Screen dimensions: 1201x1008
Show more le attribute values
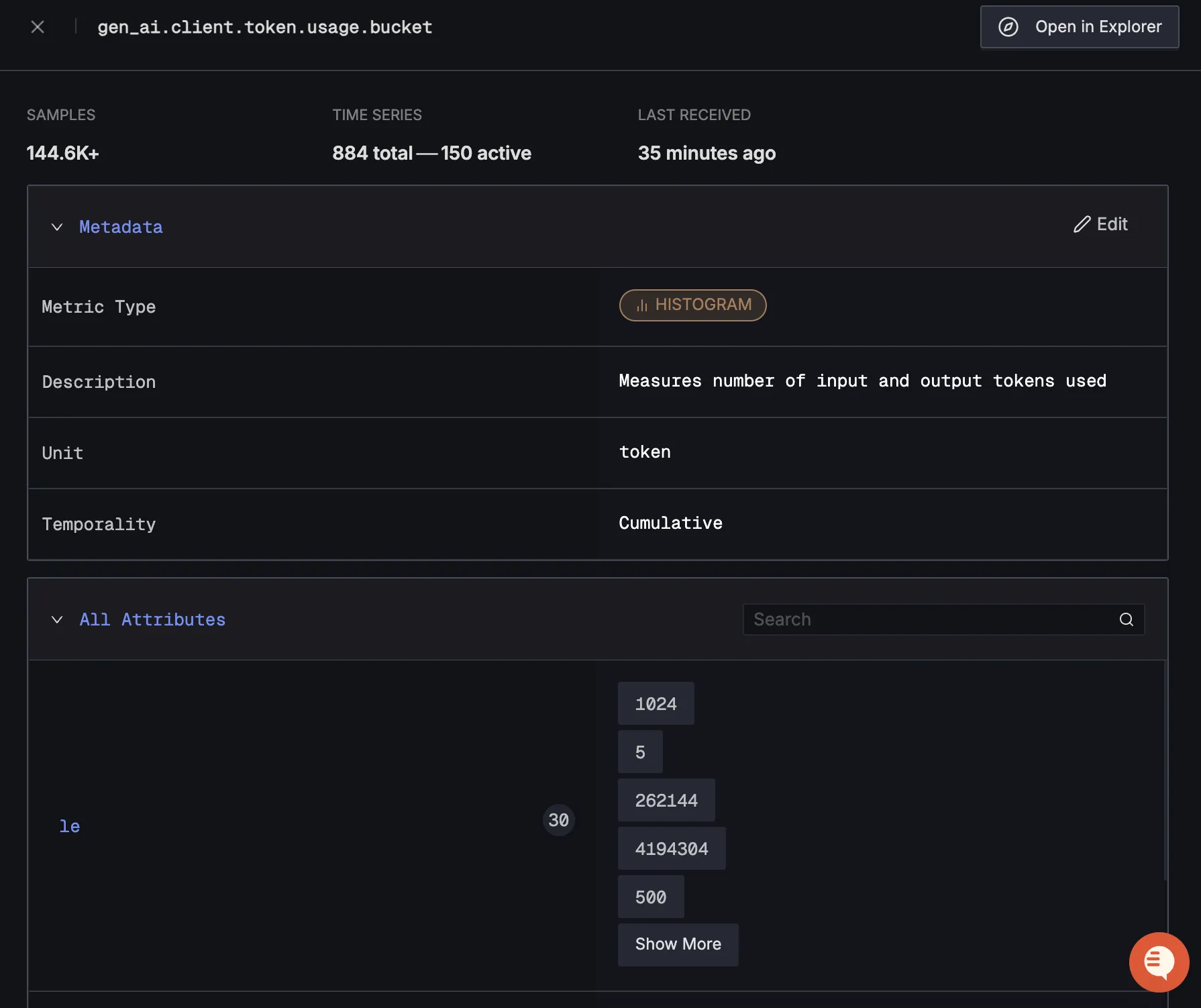click(678, 944)
